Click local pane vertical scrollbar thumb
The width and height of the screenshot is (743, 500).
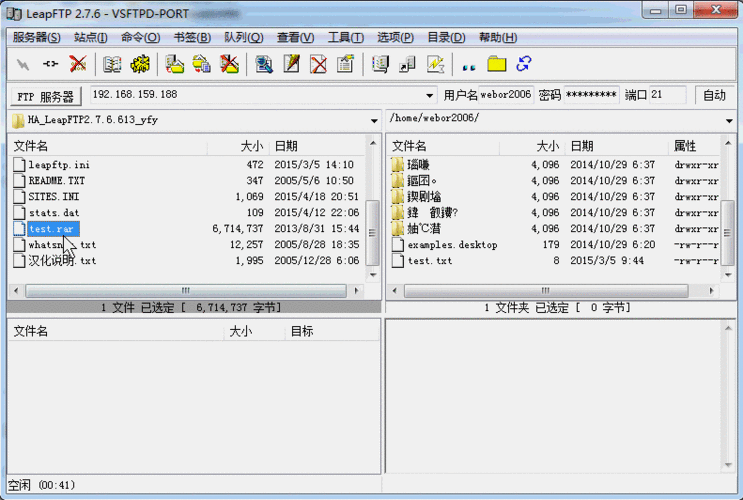373,233
